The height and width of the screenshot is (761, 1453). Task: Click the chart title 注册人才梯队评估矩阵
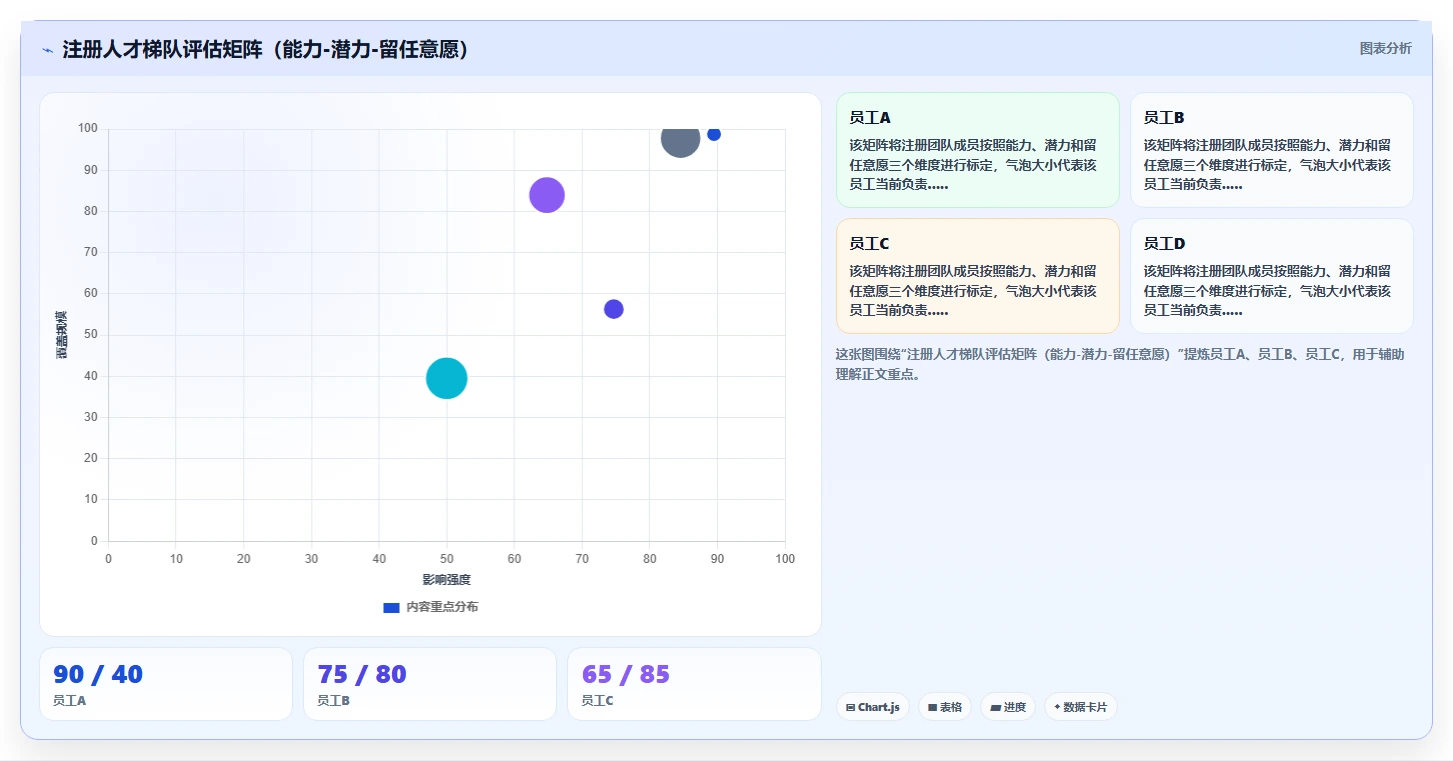tap(265, 49)
